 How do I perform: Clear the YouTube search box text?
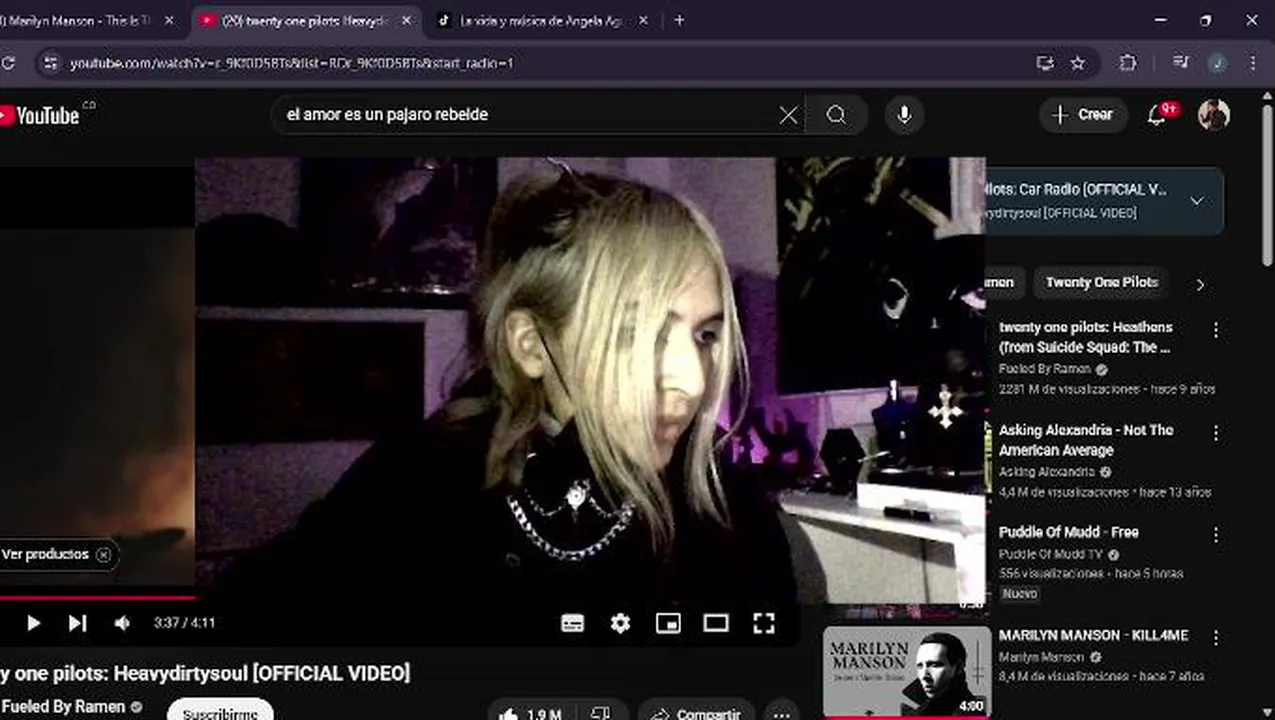(x=788, y=115)
